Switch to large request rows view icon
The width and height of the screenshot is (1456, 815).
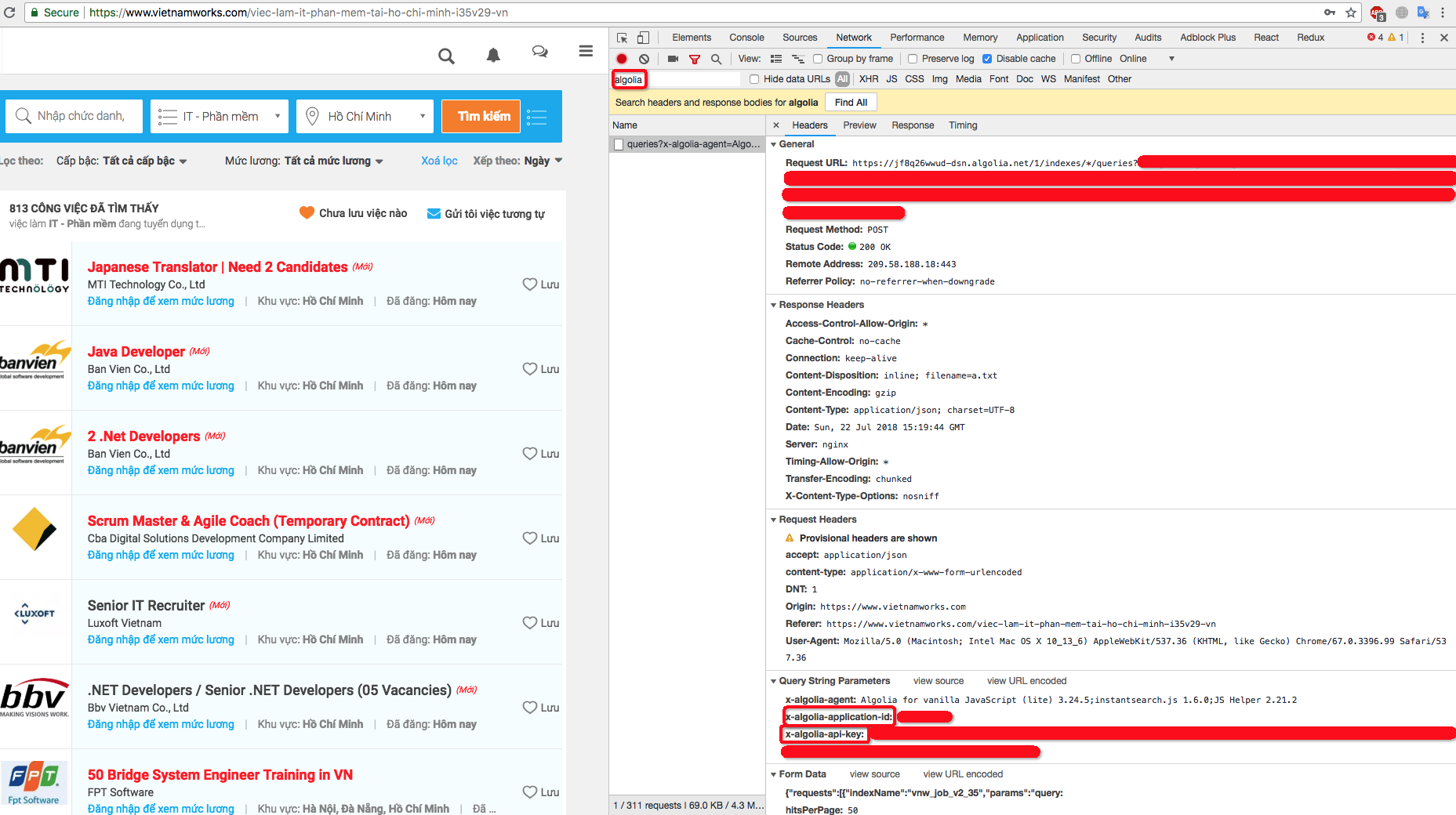click(776, 59)
